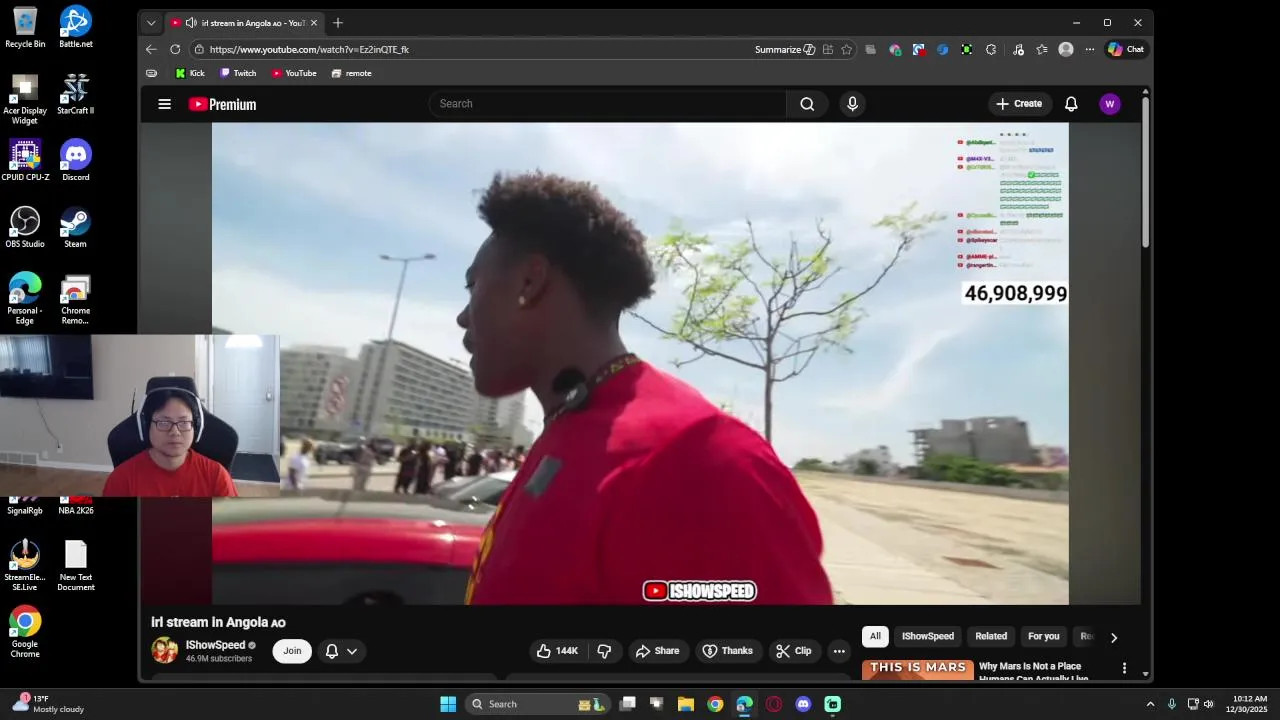This screenshot has height=720, width=1280.
Task: Dislike the video with thumbs down
Action: pos(604,651)
